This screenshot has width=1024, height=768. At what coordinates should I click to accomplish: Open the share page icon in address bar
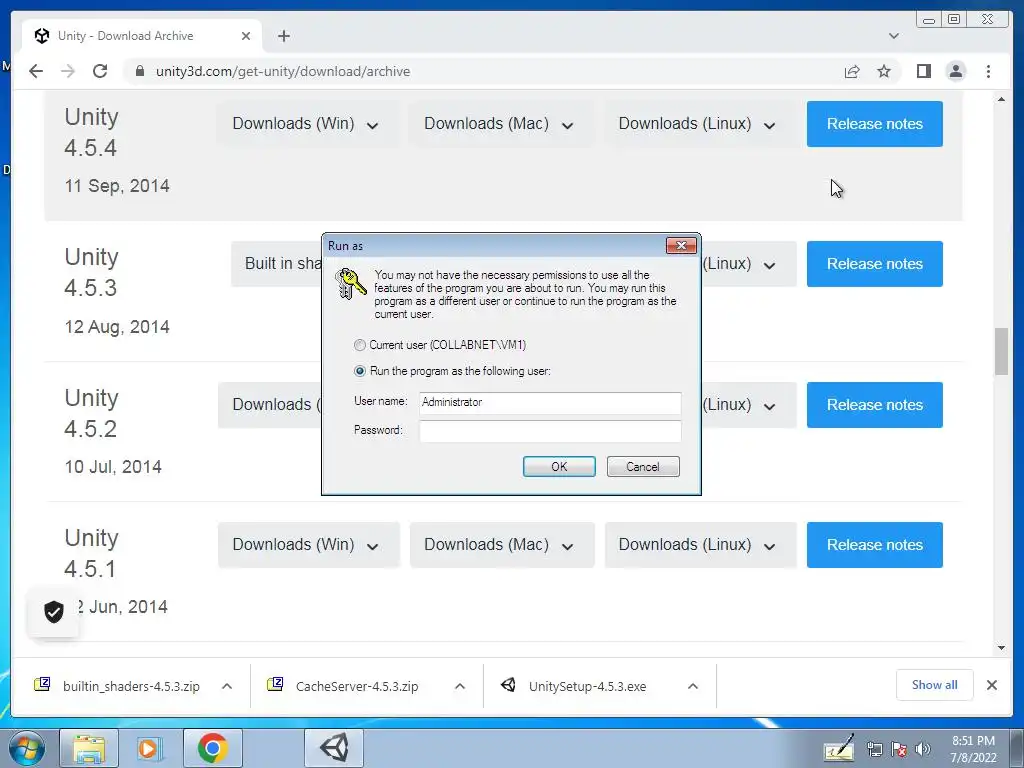[852, 71]
